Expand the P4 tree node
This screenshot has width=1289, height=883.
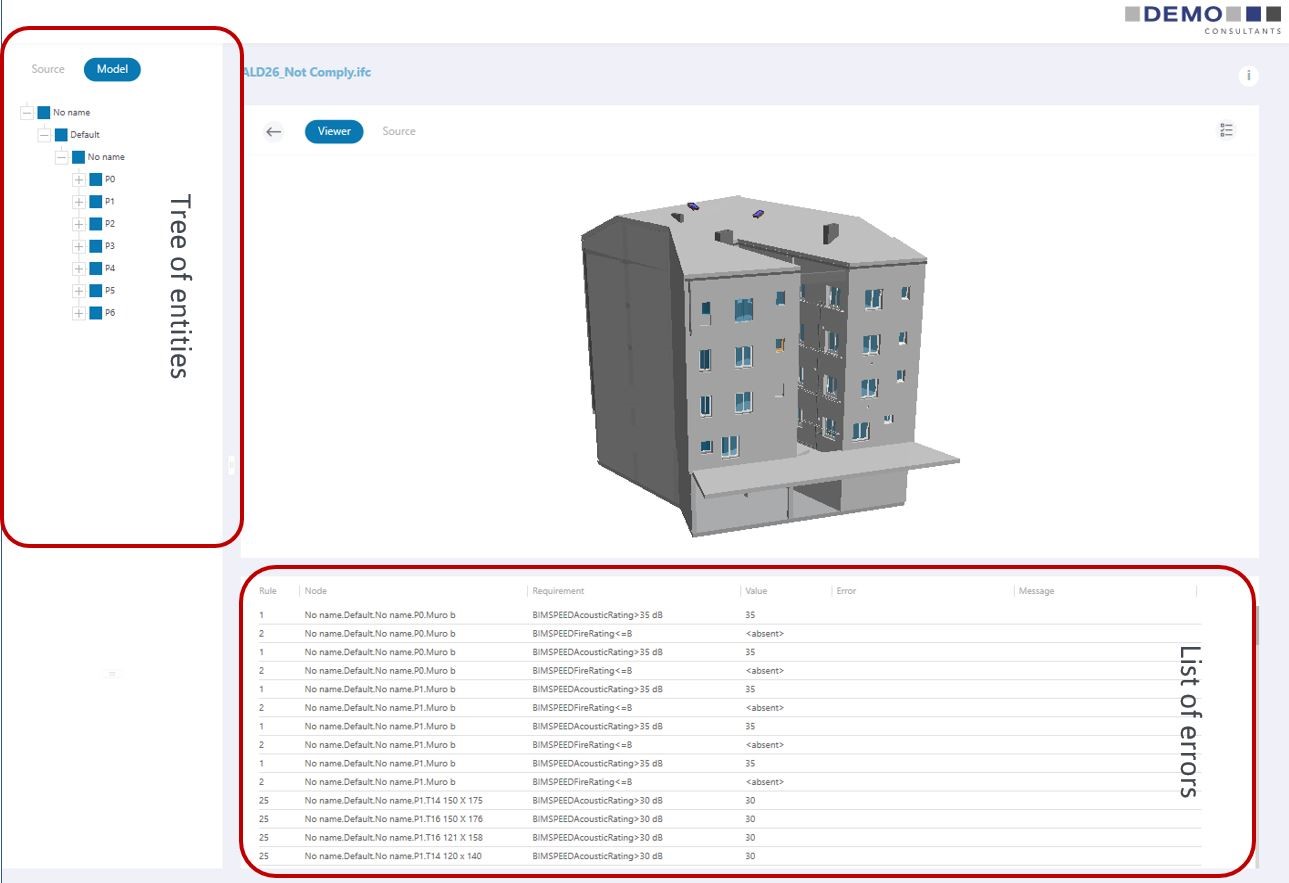[x=79, y=268]
